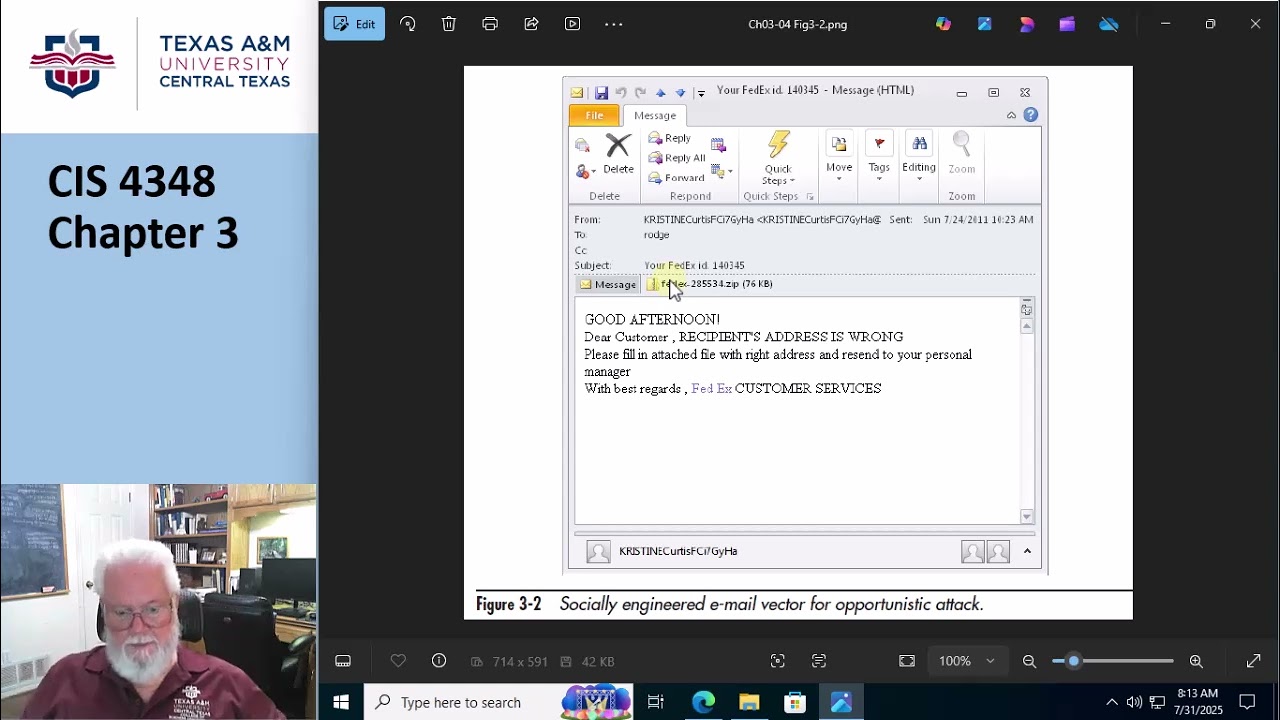Zoom out using the minus magnifier
Screen dimensions: 1280x720
pos(1029,661)
